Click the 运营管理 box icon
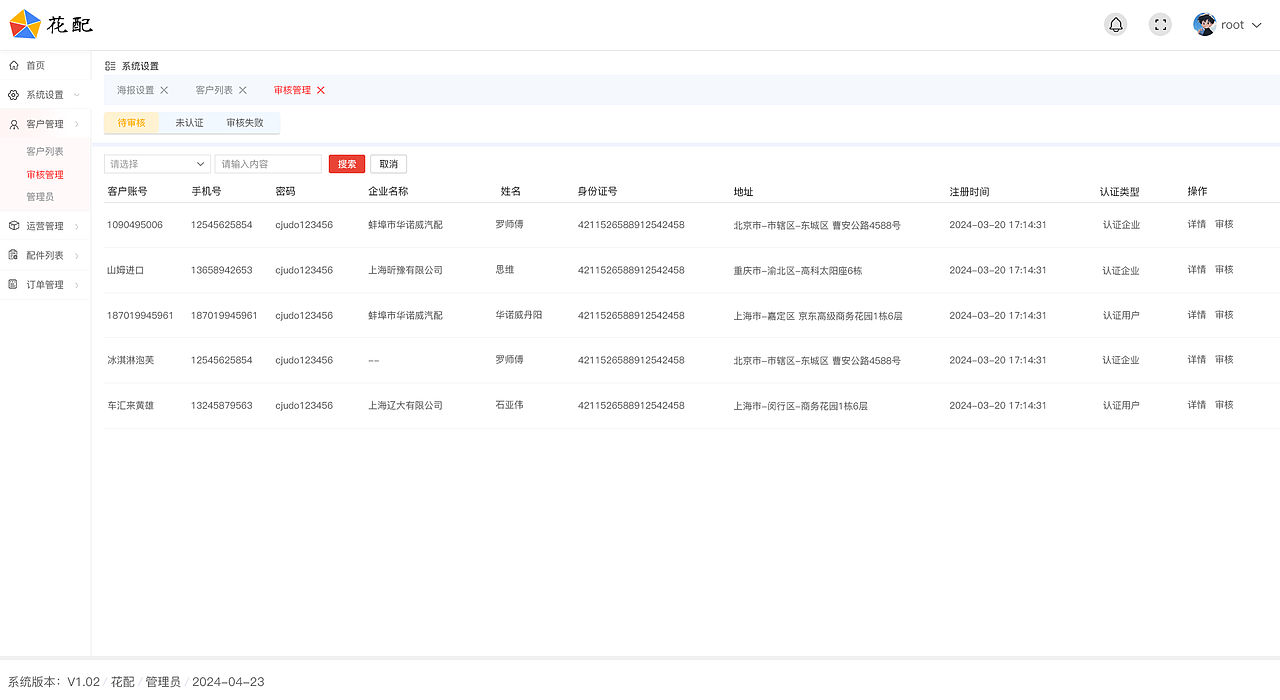 coord(13,226)
